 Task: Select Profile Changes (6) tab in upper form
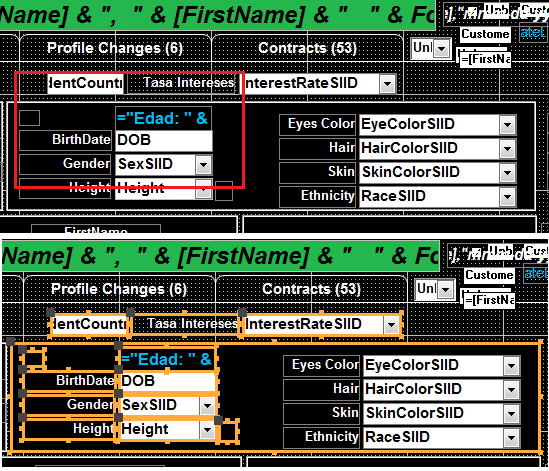tap(115, 48)
